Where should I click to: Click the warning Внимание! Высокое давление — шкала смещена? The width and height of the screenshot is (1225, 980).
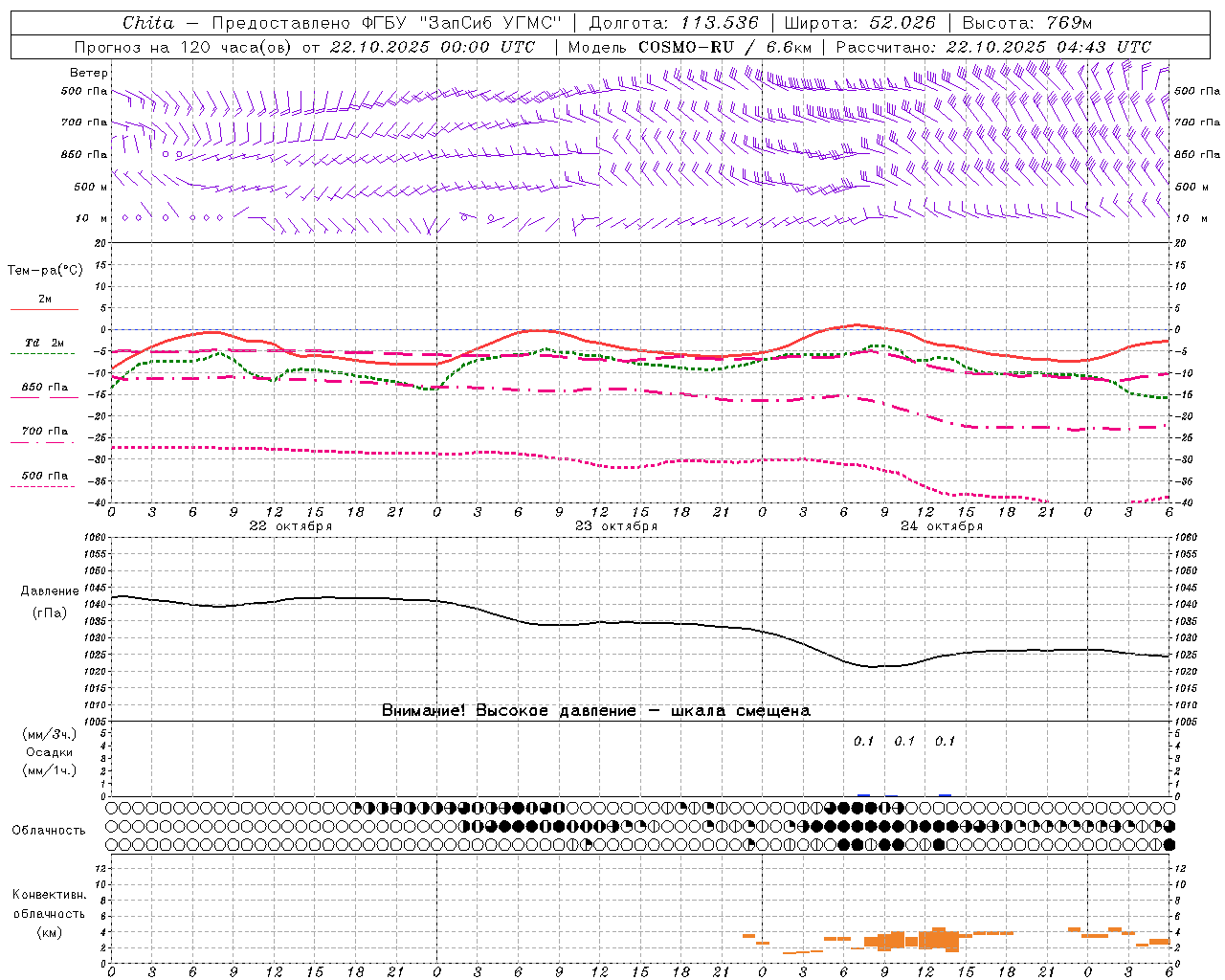(x=596, y=711)
